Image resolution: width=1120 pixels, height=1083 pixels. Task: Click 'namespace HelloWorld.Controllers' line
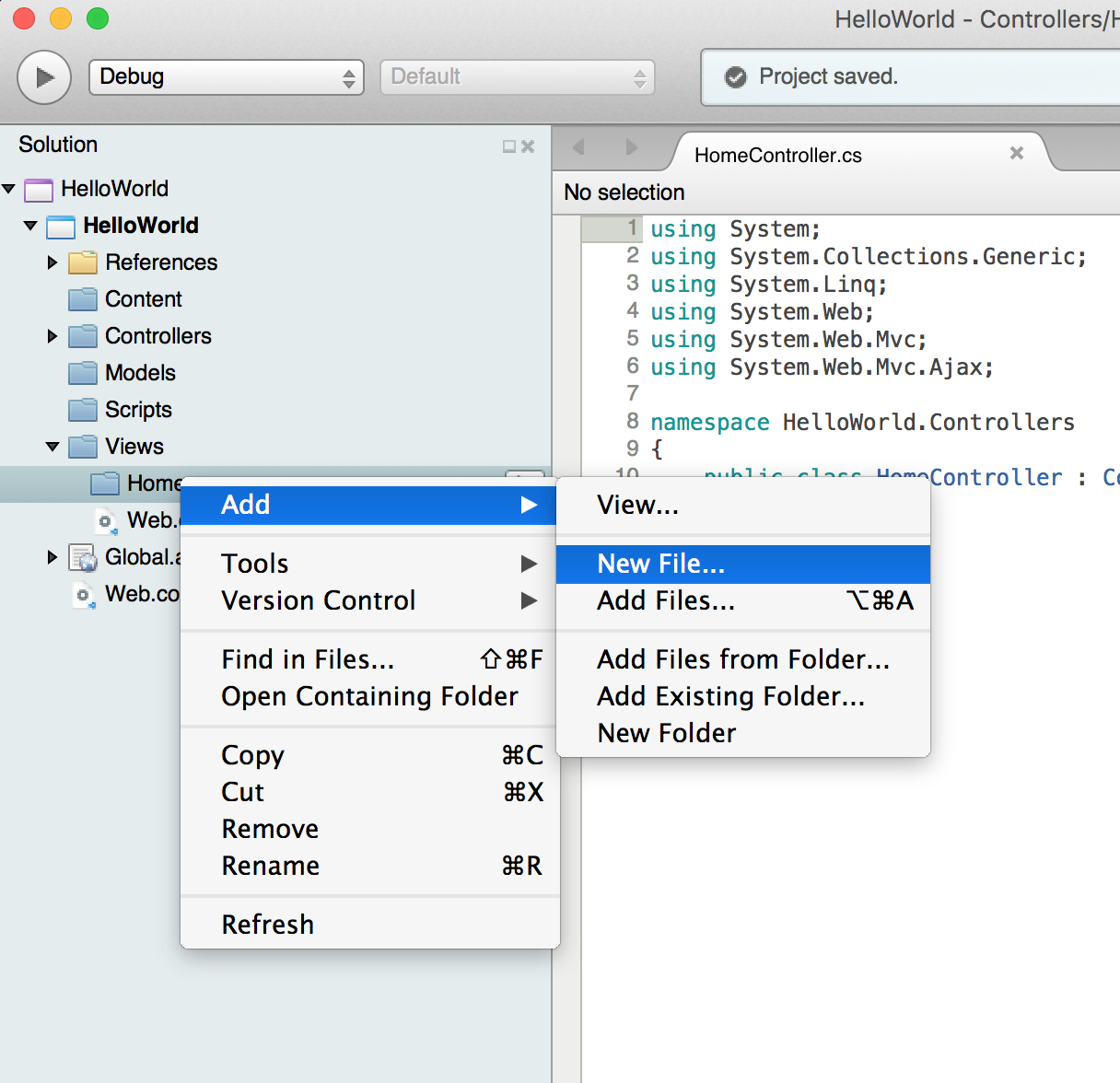point(862,422)
